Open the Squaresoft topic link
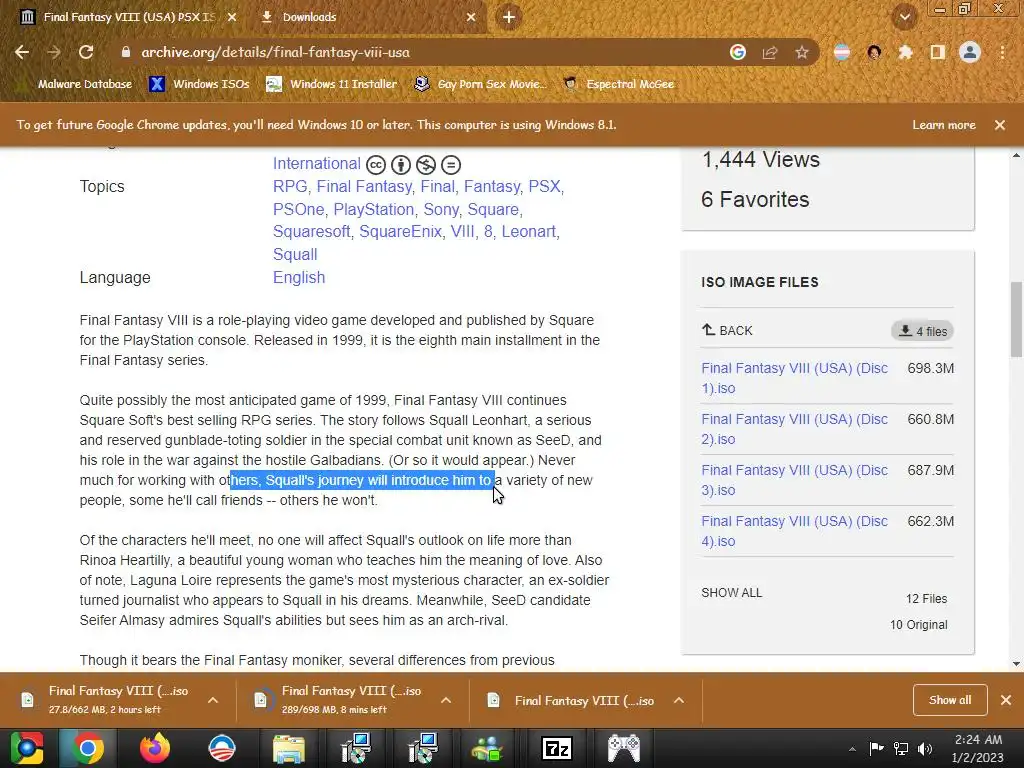Screen dimensions: 1024x768 pyautogui.click(x=312, y=232)
